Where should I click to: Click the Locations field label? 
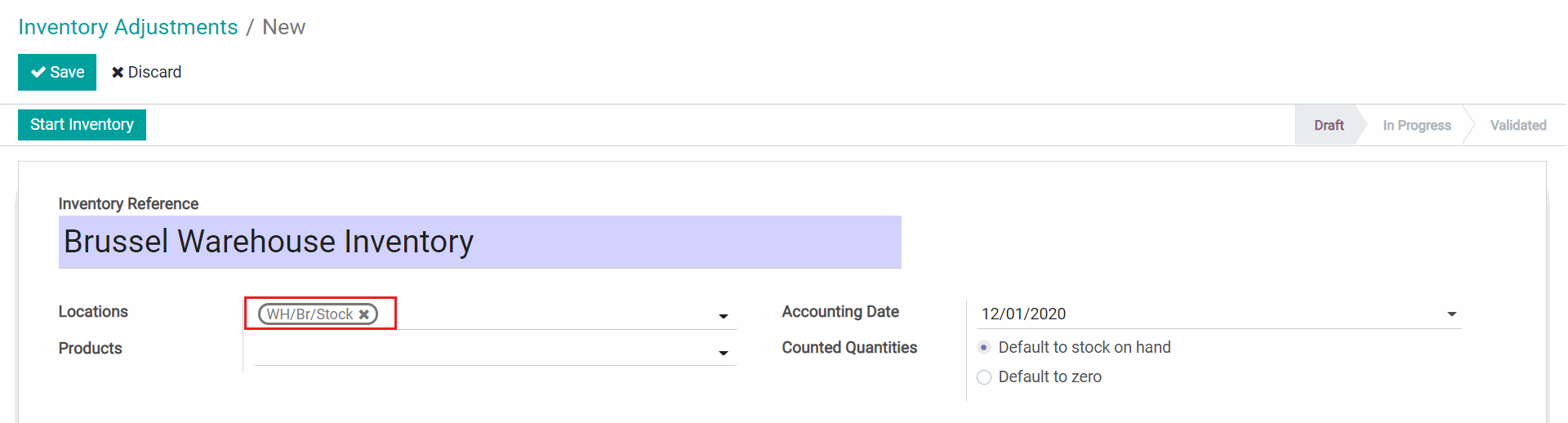coord(93,311)
